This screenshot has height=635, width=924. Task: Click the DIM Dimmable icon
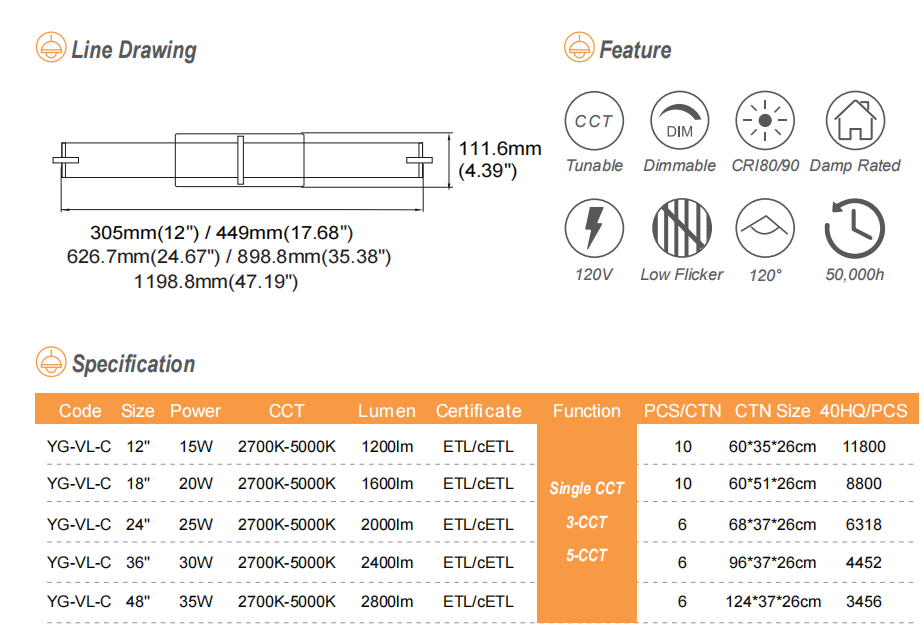pos(679,121)
